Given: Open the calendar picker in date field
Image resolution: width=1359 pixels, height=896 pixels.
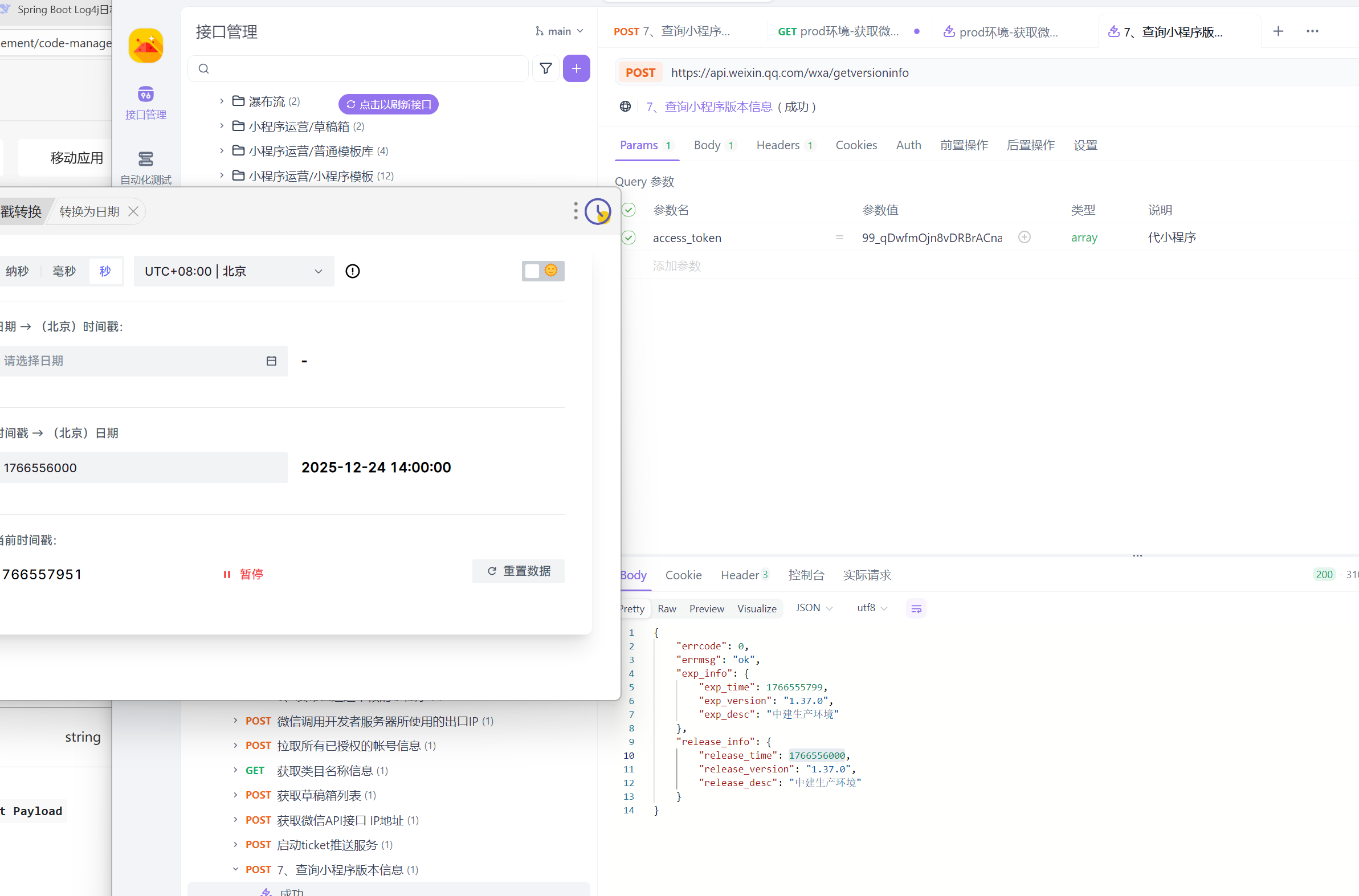Looking at the screenshot, I should 271,361.
